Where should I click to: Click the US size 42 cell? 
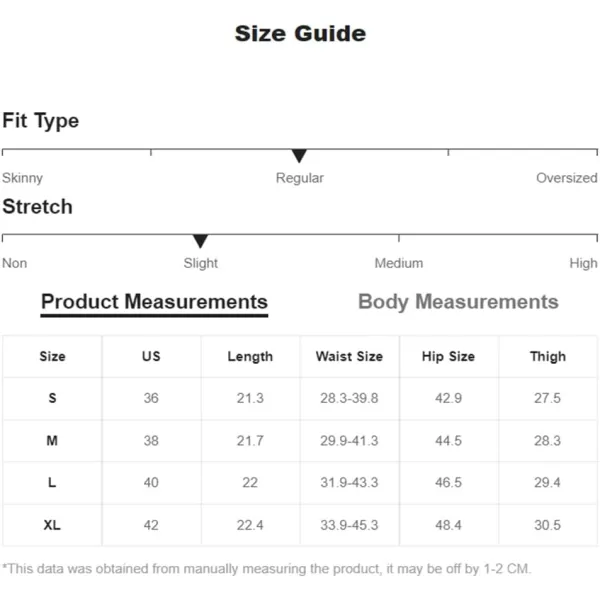click(x=151, y=525)
